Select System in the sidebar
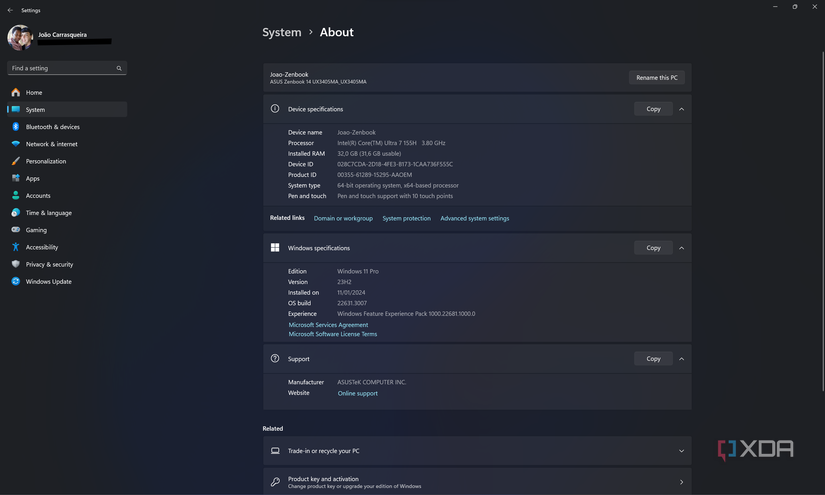 67,109
